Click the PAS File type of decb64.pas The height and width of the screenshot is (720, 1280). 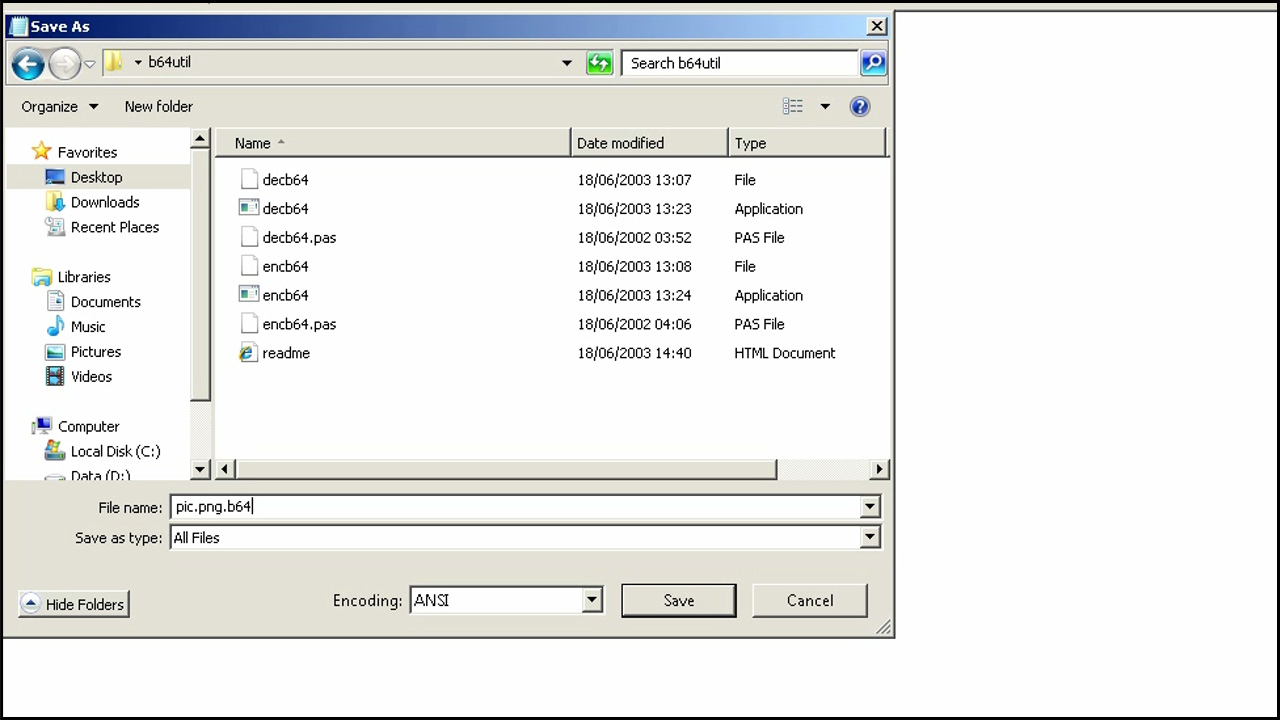click(x=759, y=238)
